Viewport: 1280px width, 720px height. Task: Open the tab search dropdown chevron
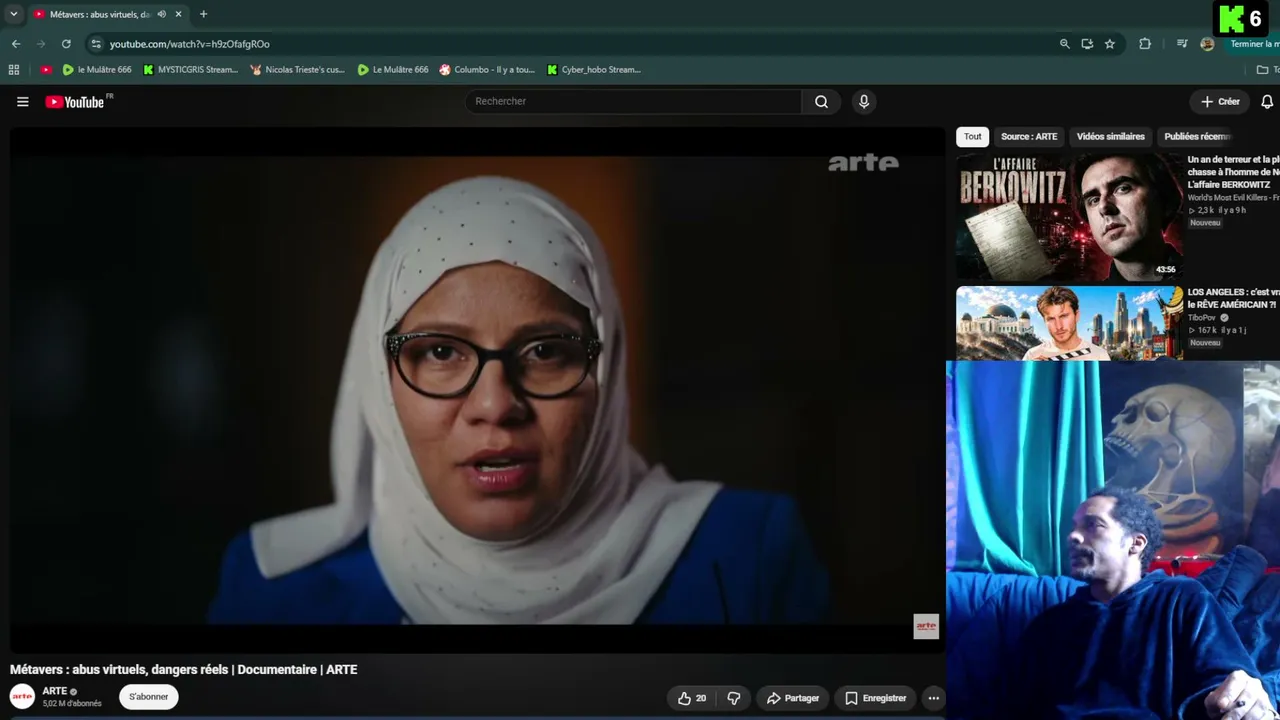[x=13, y=14]
